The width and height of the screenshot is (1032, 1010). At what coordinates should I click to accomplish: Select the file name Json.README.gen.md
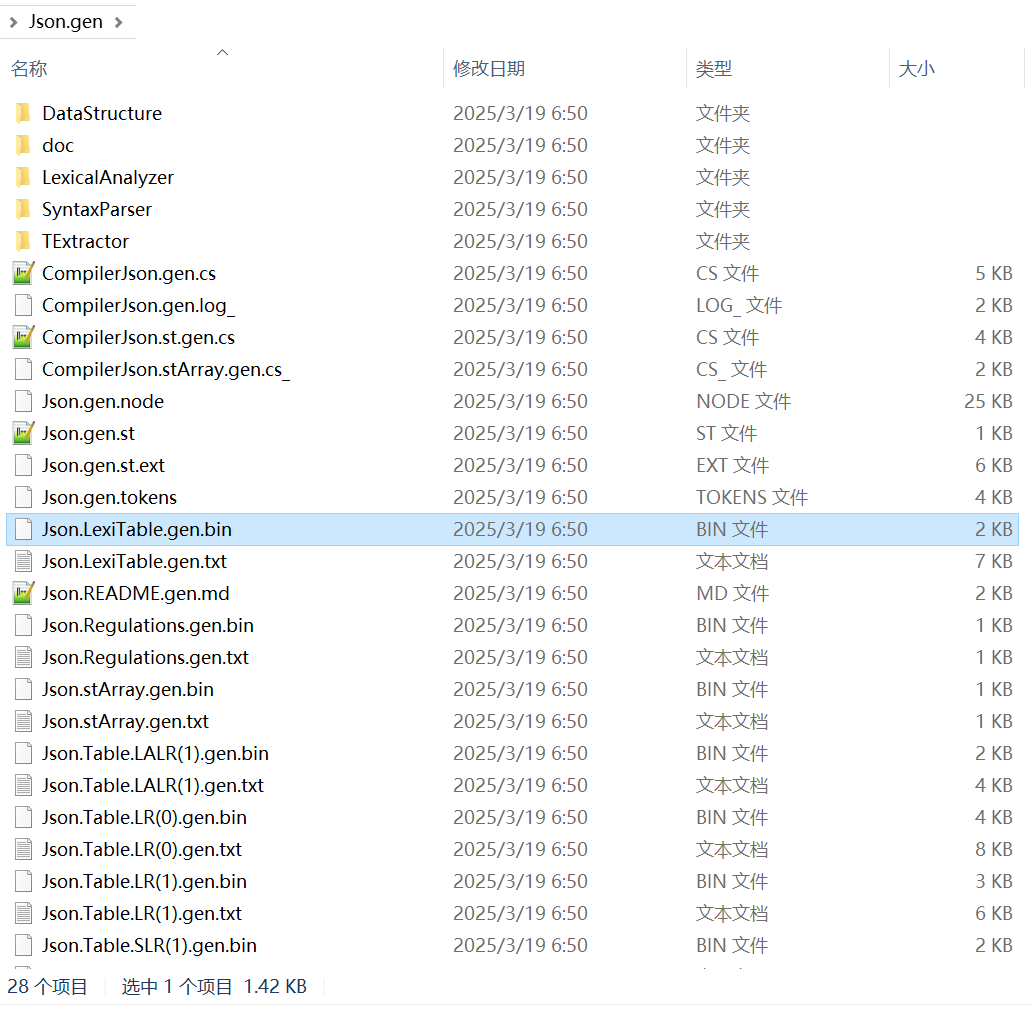pos(136,593)
